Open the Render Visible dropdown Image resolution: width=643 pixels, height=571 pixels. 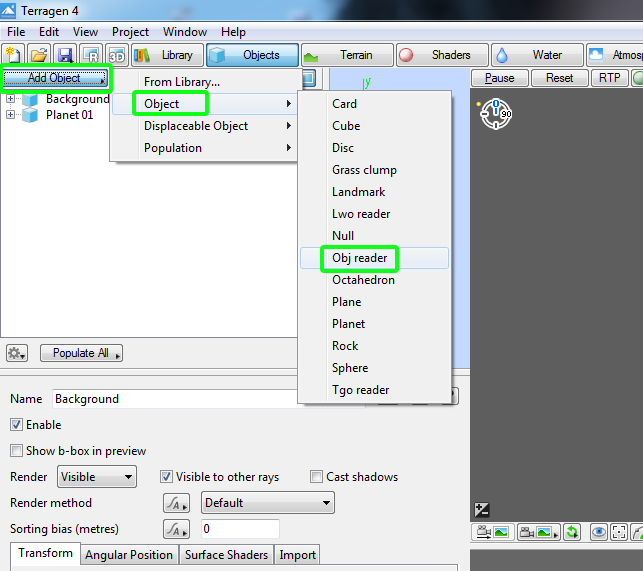(x=97, y=477)
